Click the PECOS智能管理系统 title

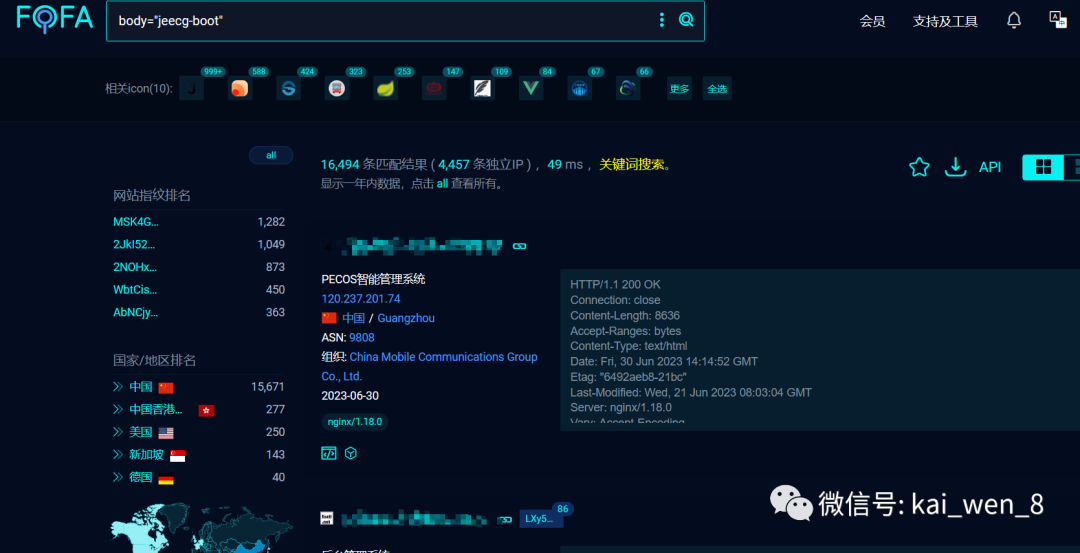[x=373, y=279]
